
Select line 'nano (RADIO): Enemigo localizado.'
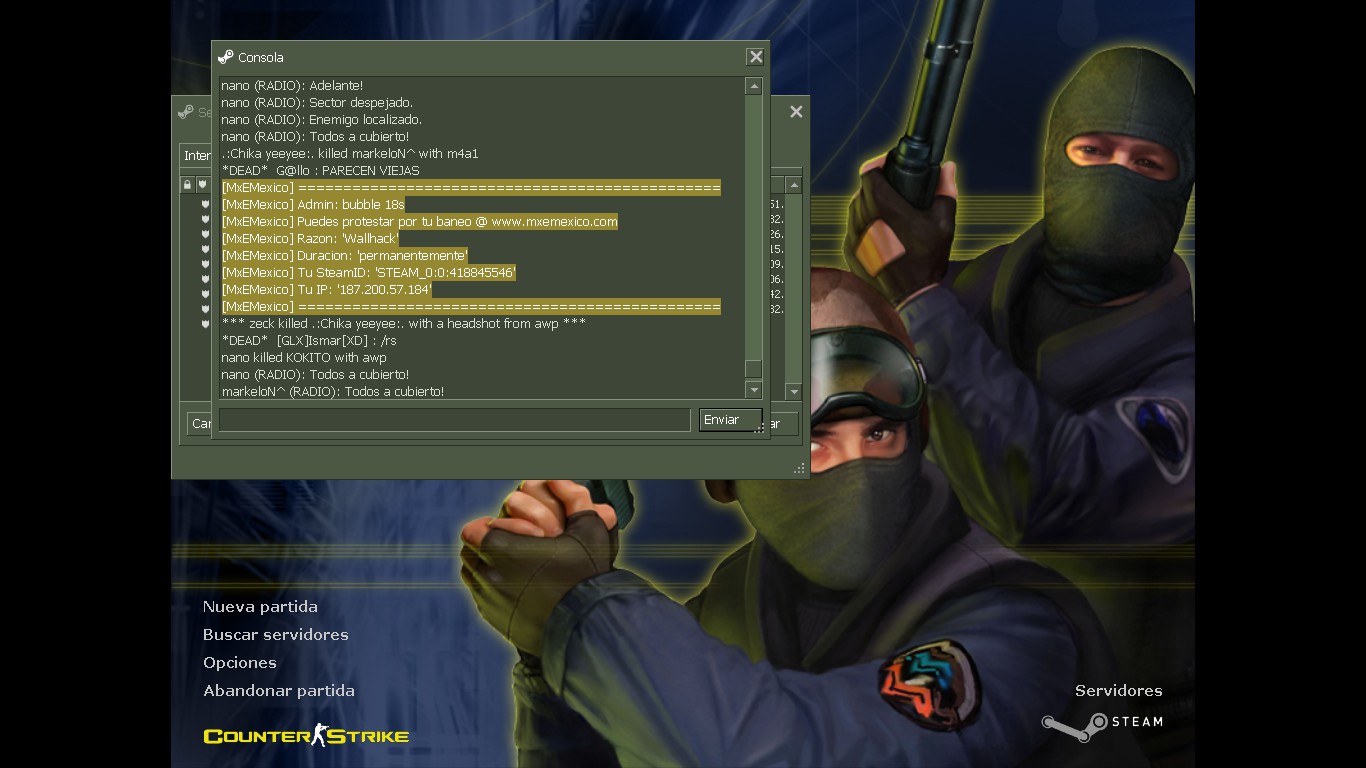(x=321, y=120)
